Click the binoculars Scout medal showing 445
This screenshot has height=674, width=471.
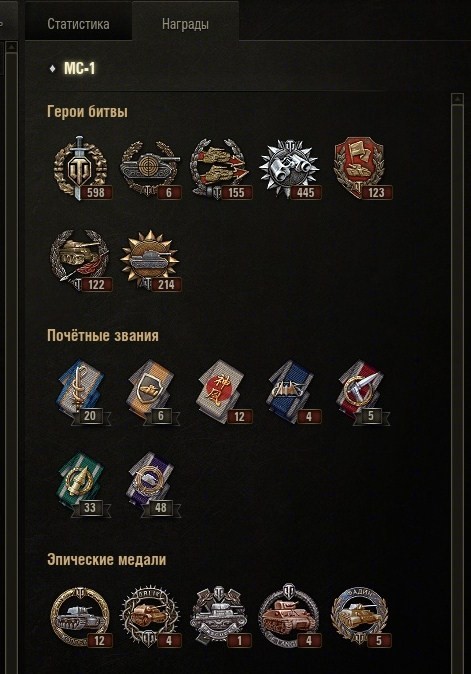coord(290,169)
